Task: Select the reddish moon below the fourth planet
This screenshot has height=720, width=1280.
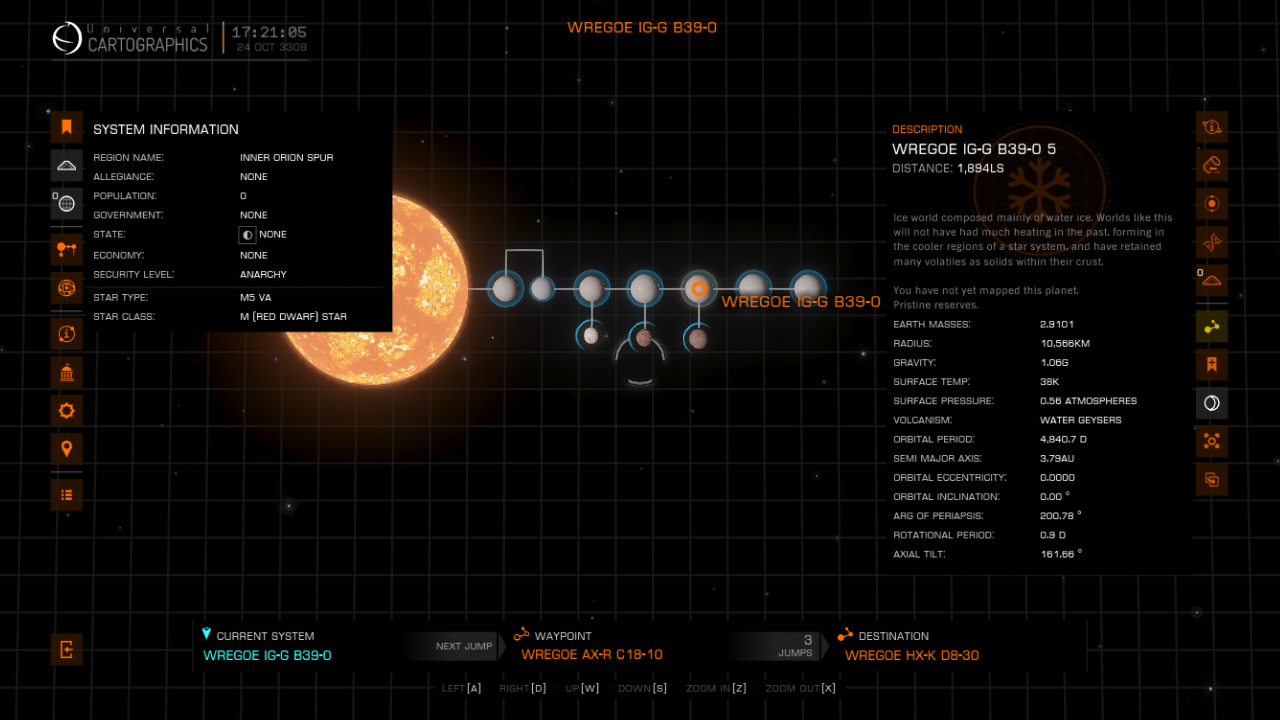Action: [644, 338]
